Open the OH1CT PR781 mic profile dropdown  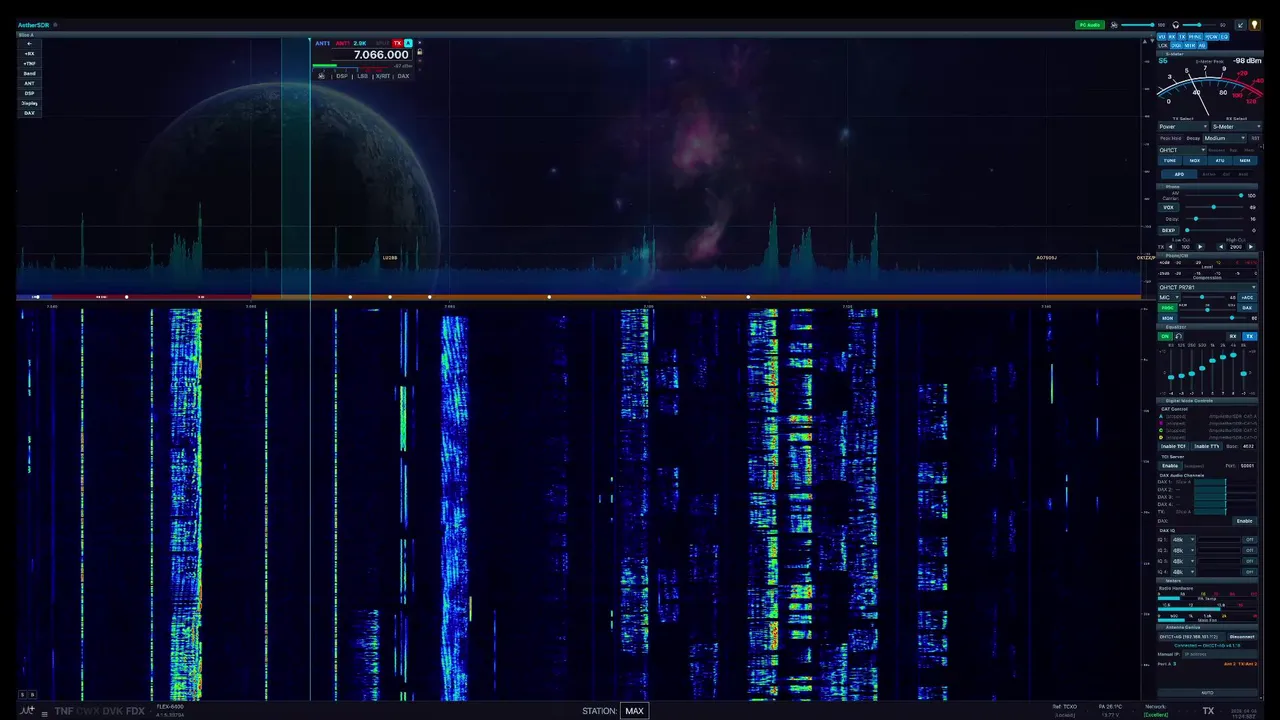(x=1208, y=287)
